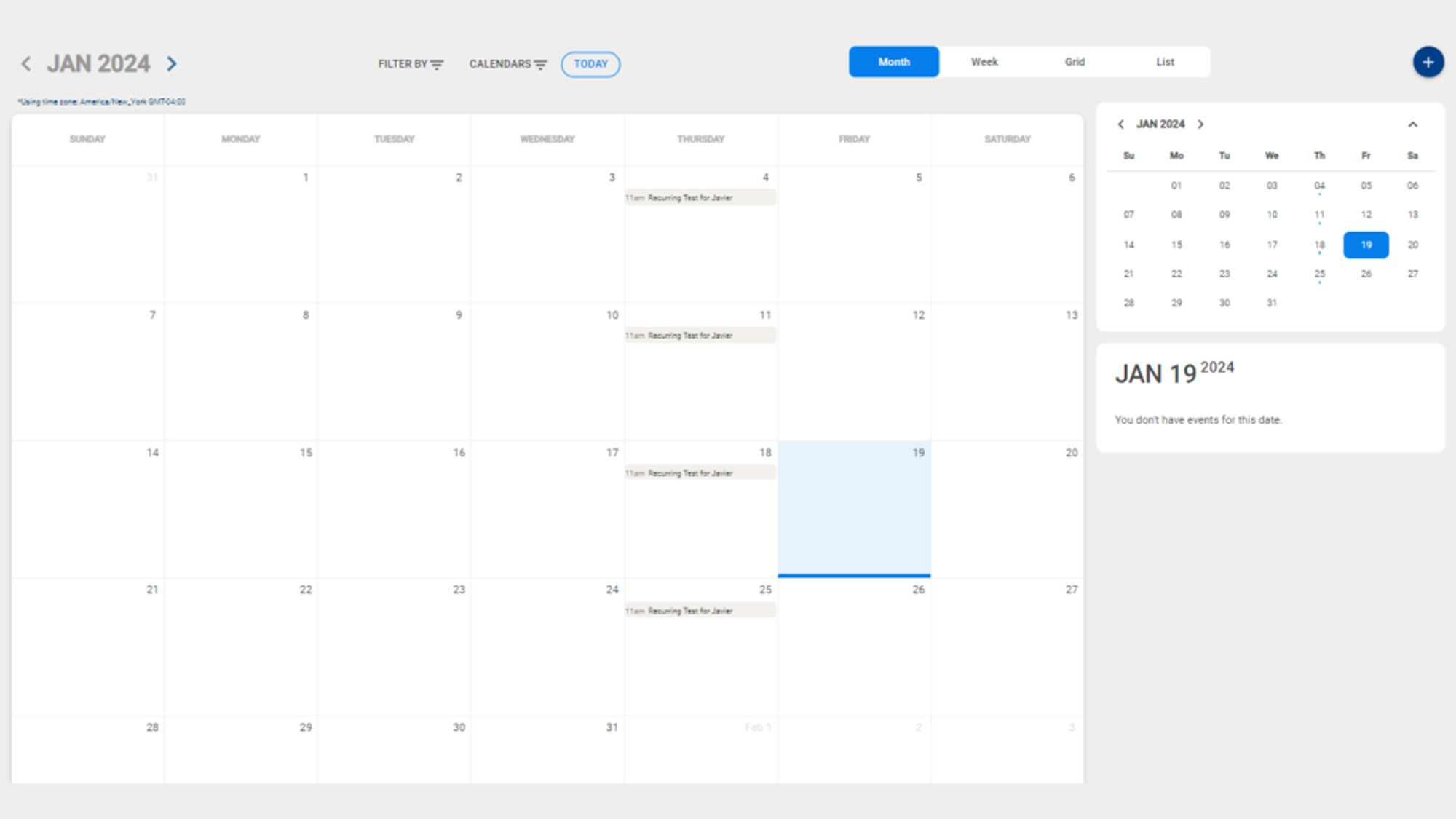
Task: Select date 19 in mini calendar
Action: (x=1366, y=245)
